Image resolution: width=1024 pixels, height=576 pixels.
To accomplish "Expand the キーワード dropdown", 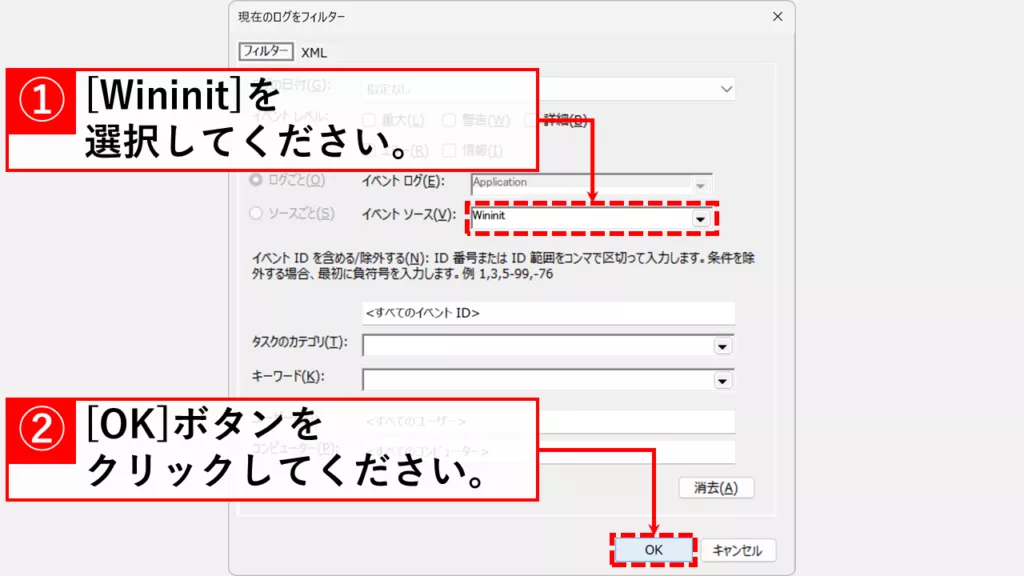I will [x=722, y=380].
